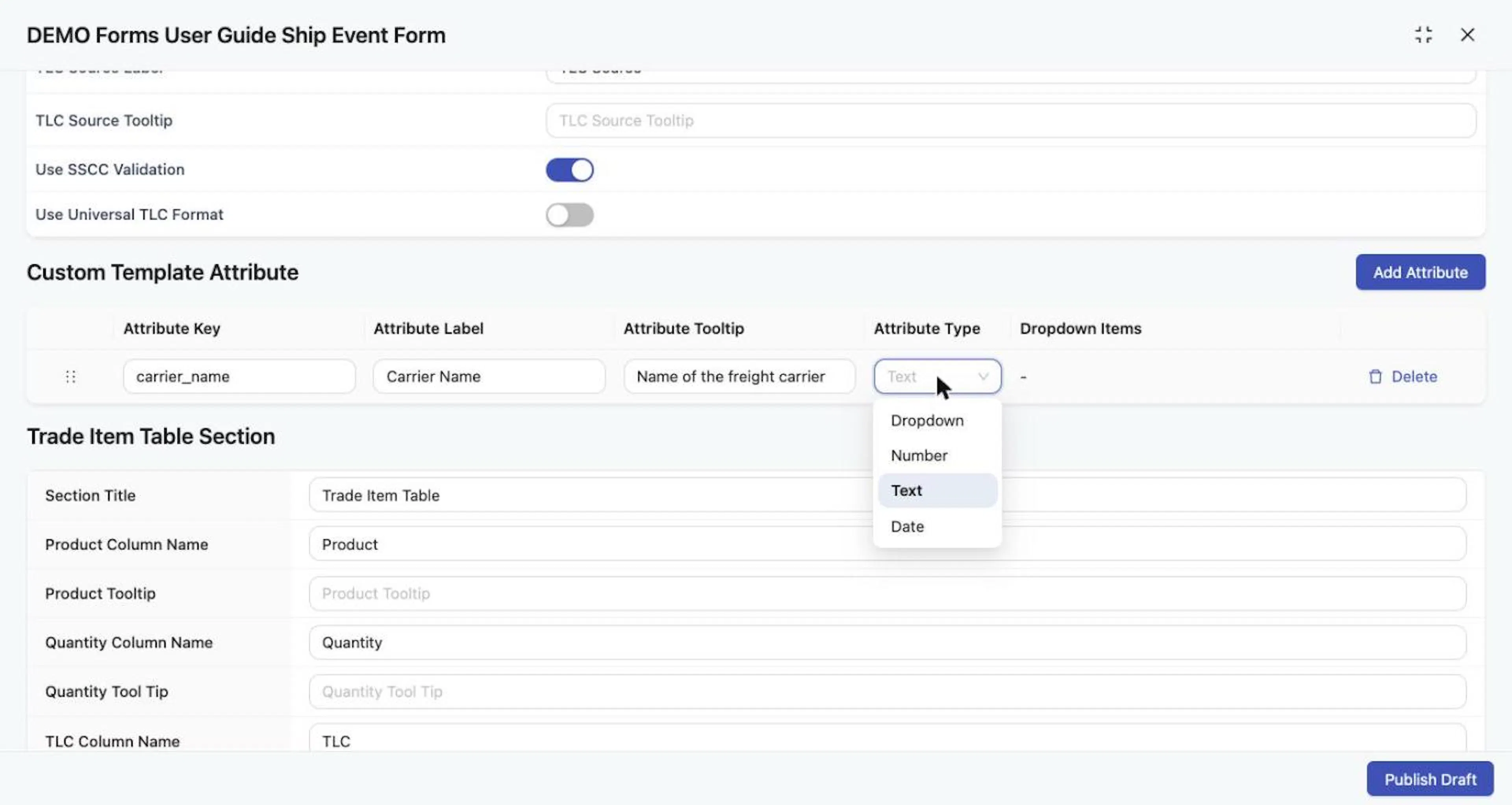Click the Quantity Column Name input field
This screenshot has width=1512, height=805.
(888, 642)
